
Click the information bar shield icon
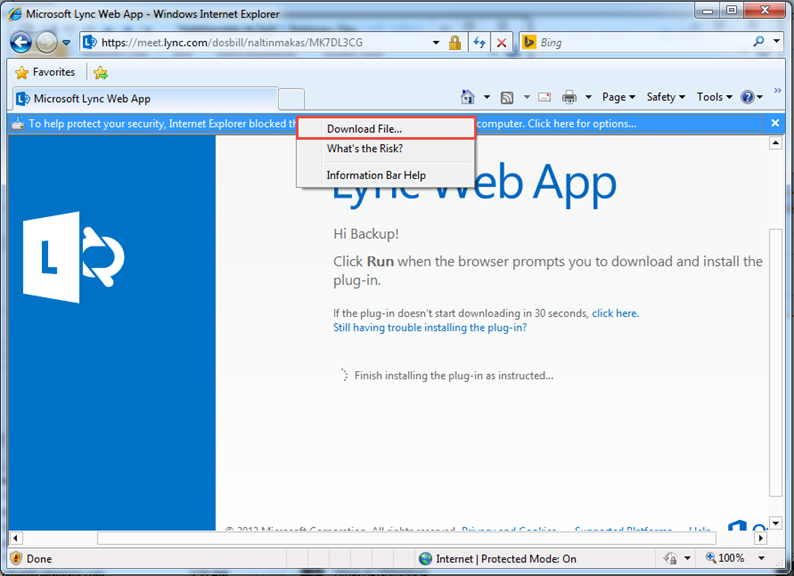pos(18,124)
